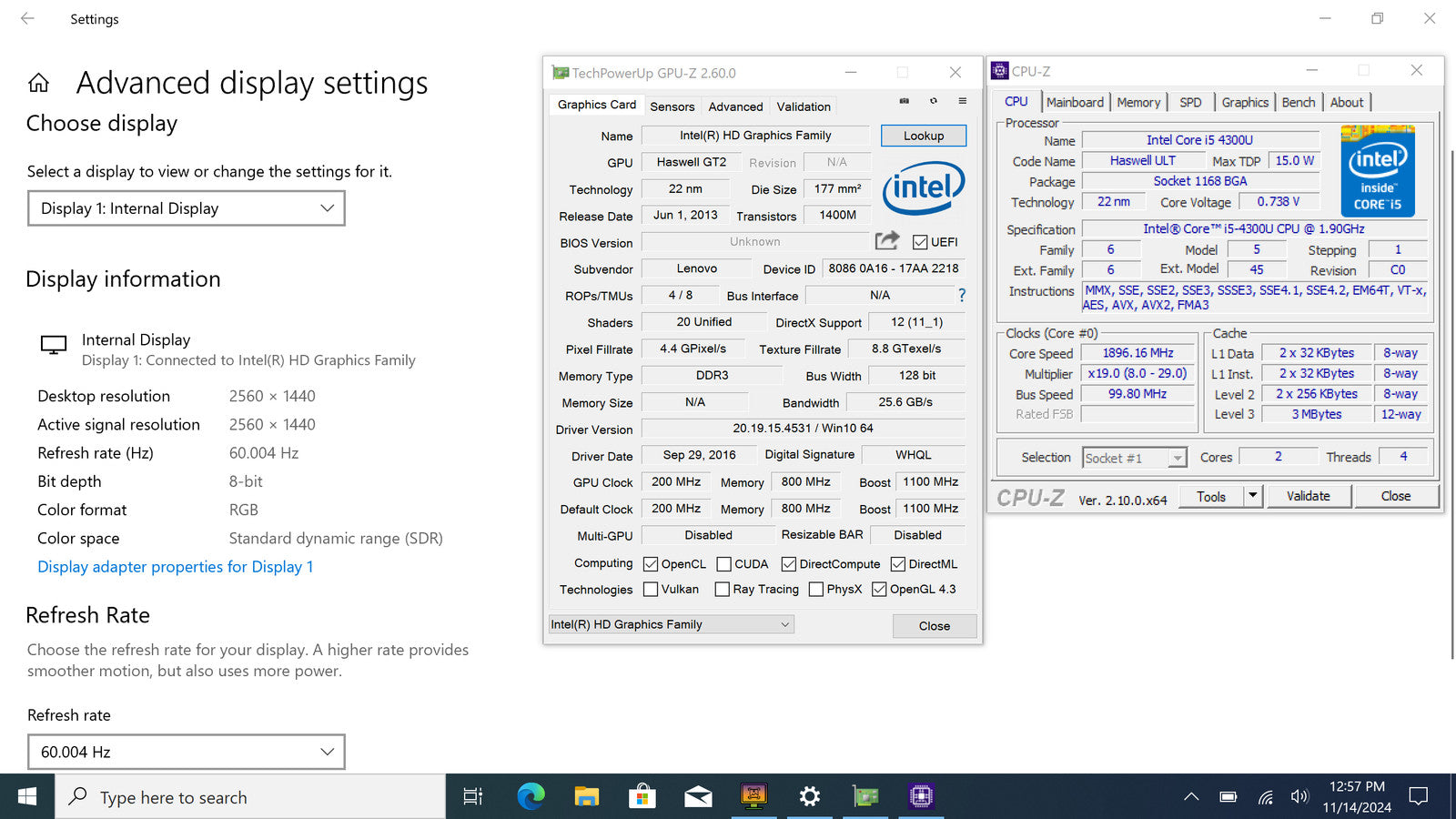The width and height of the screenshot is (1456, 819).
Task: Click the Lookup button
Action: point(923,136)
